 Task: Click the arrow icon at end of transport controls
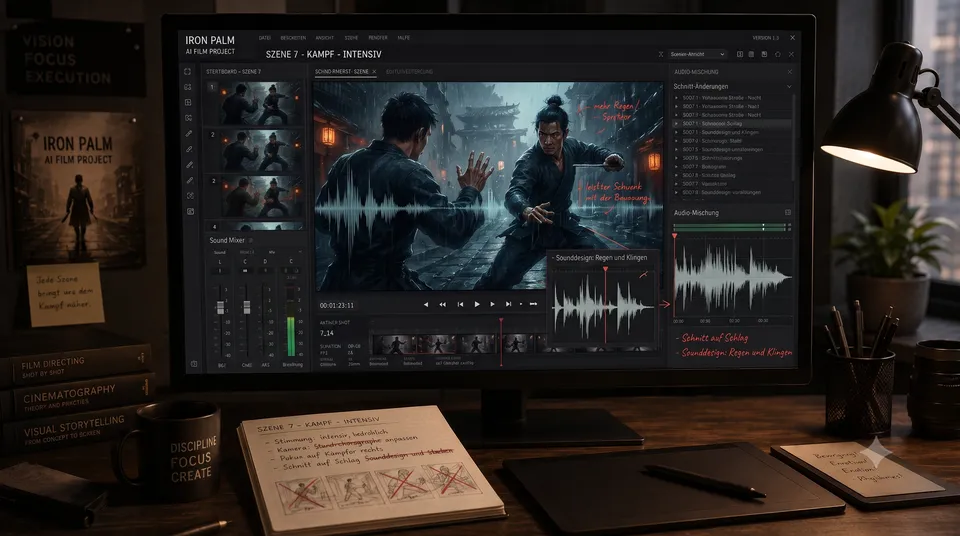(x=533, y=304)
